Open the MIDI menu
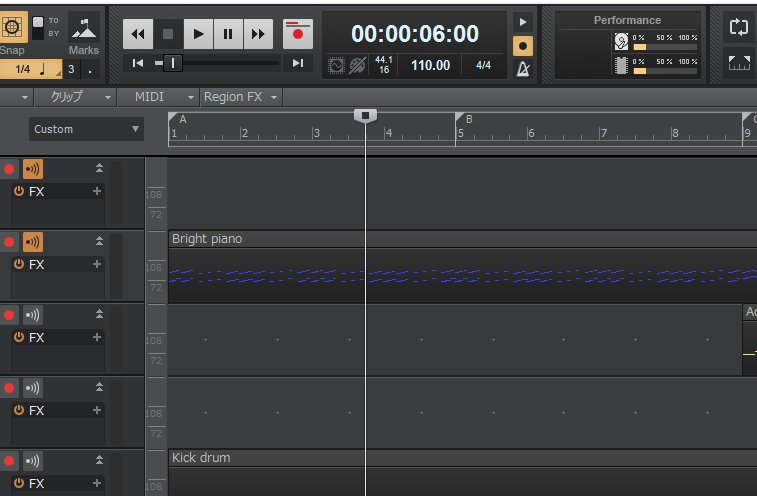 (158, 97)
